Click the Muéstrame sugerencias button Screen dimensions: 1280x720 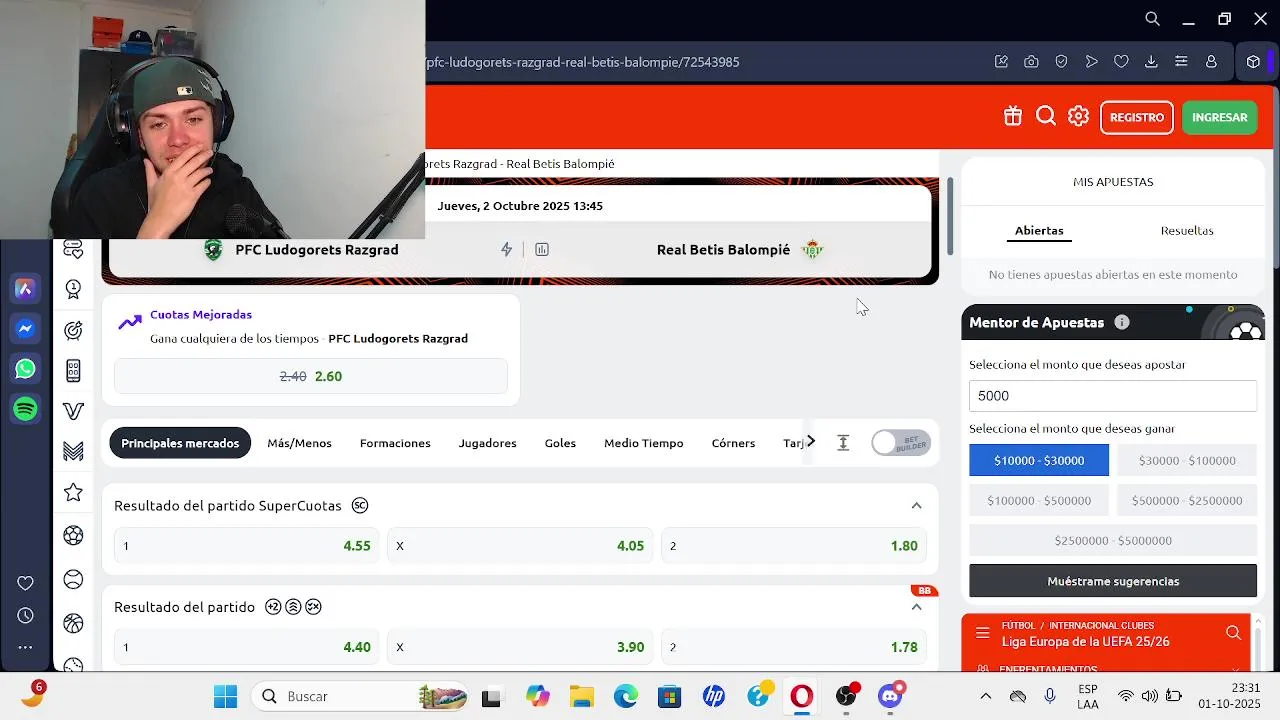click(x=1113, y=581)
